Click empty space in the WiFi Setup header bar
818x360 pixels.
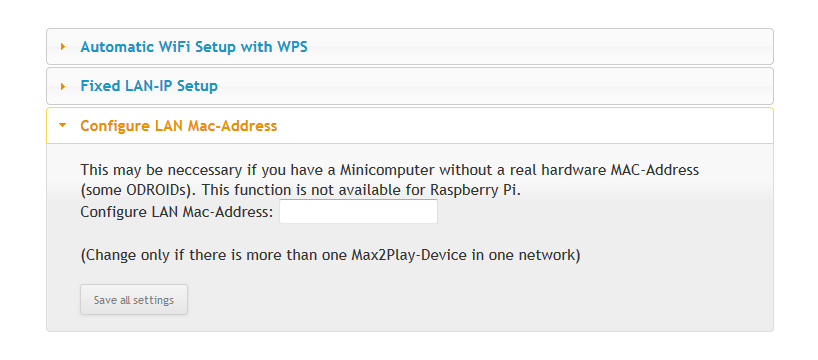click(x=537, y=46)
